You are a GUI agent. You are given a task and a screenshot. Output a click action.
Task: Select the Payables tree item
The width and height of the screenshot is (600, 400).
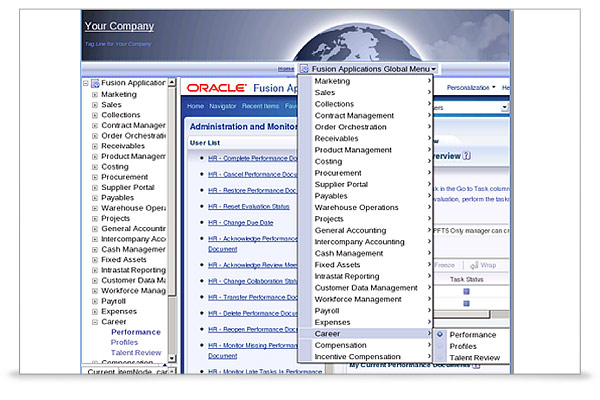point(117,198)
